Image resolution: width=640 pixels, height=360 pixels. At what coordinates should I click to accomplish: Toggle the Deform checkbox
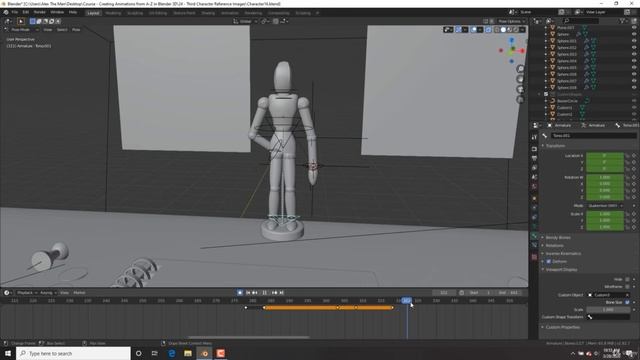click(x=549, y=262)
